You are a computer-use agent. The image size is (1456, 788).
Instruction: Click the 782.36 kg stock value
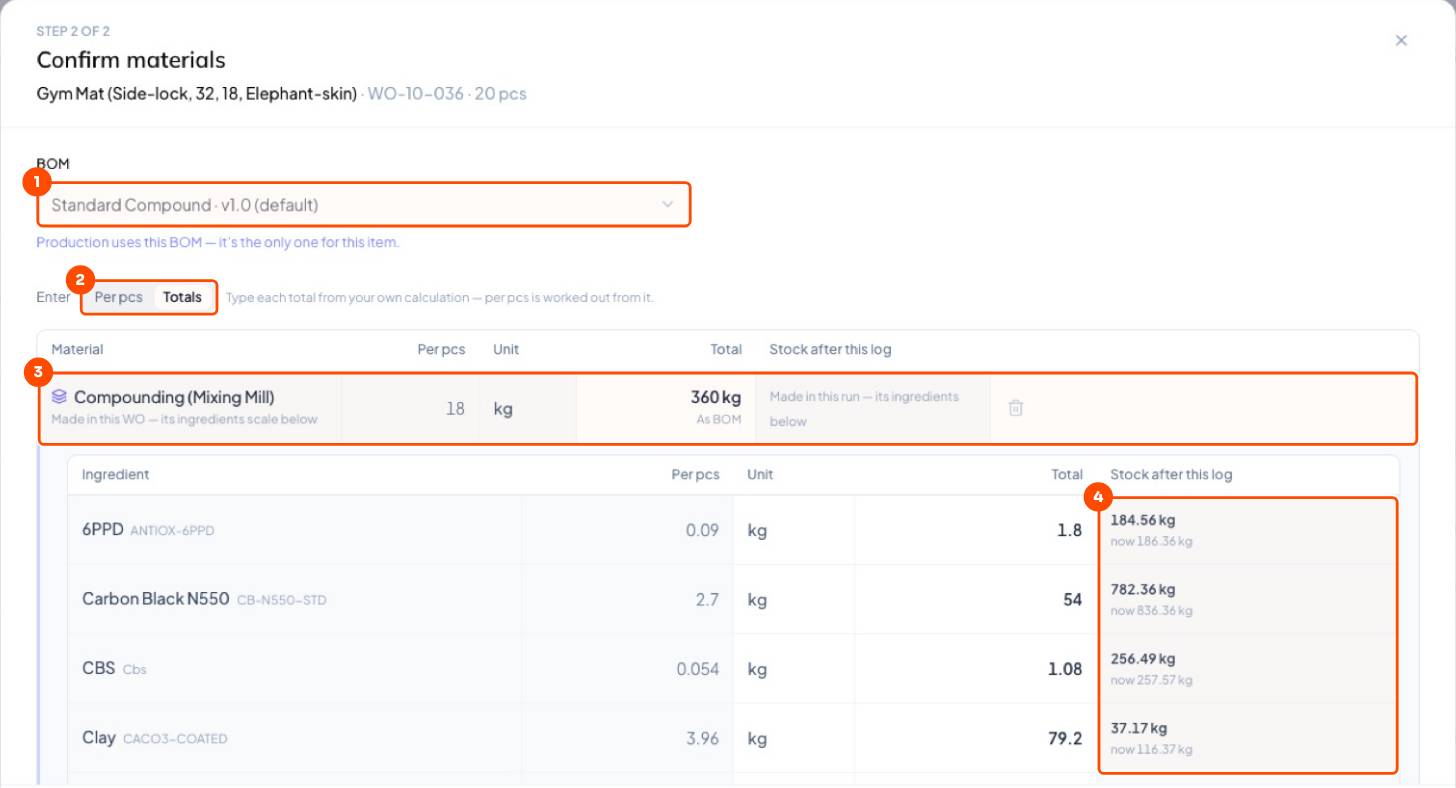(x=1142, y=589)
